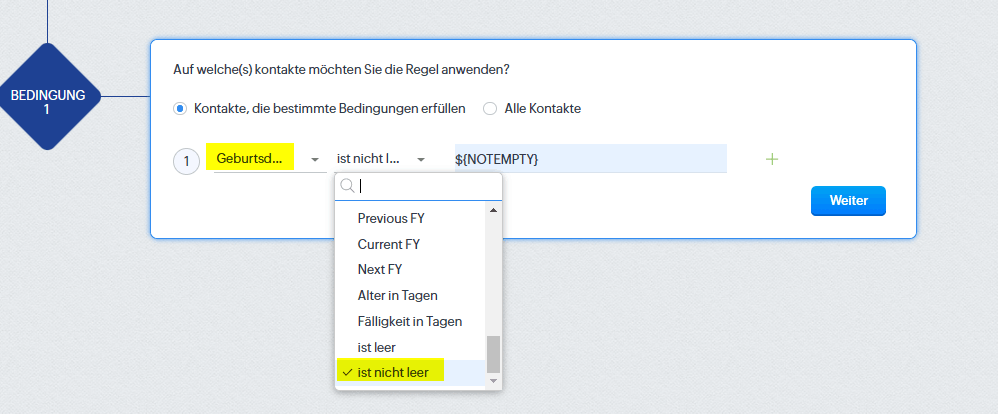Select 'Kontakte, die bestimmte Bedingungen erfüllen' radio

pyautogui.click(x=179, y=108)
